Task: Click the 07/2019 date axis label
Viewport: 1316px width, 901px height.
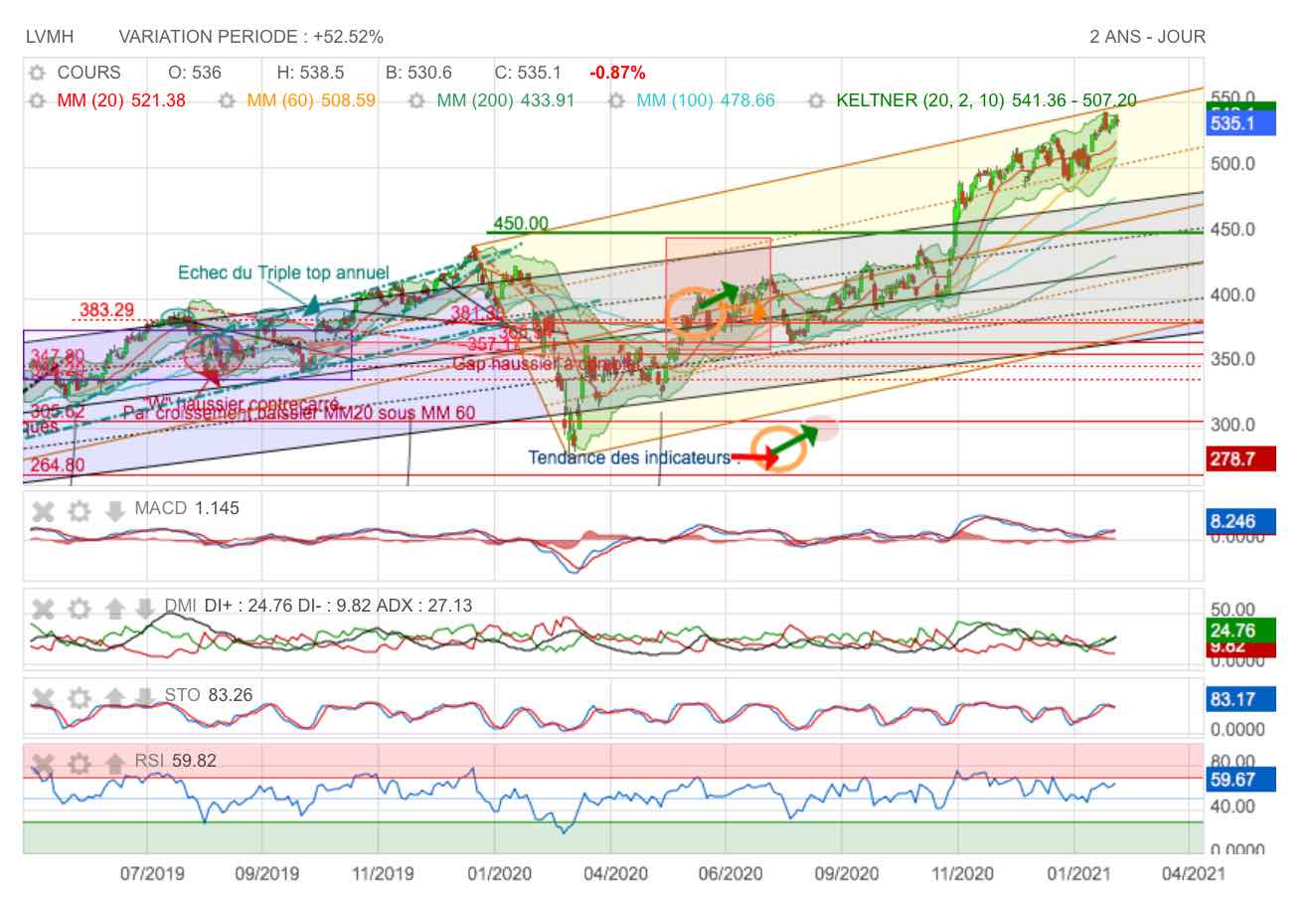Action: (152, 873)
